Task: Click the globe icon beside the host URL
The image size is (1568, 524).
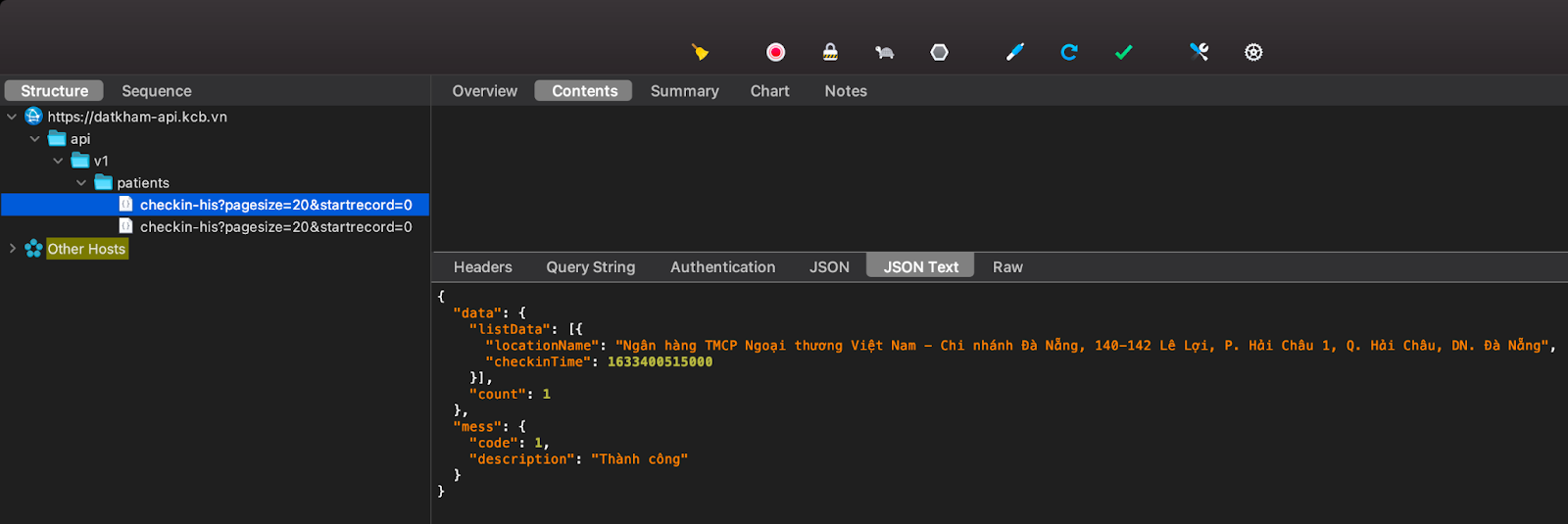Action: (33, 117)
